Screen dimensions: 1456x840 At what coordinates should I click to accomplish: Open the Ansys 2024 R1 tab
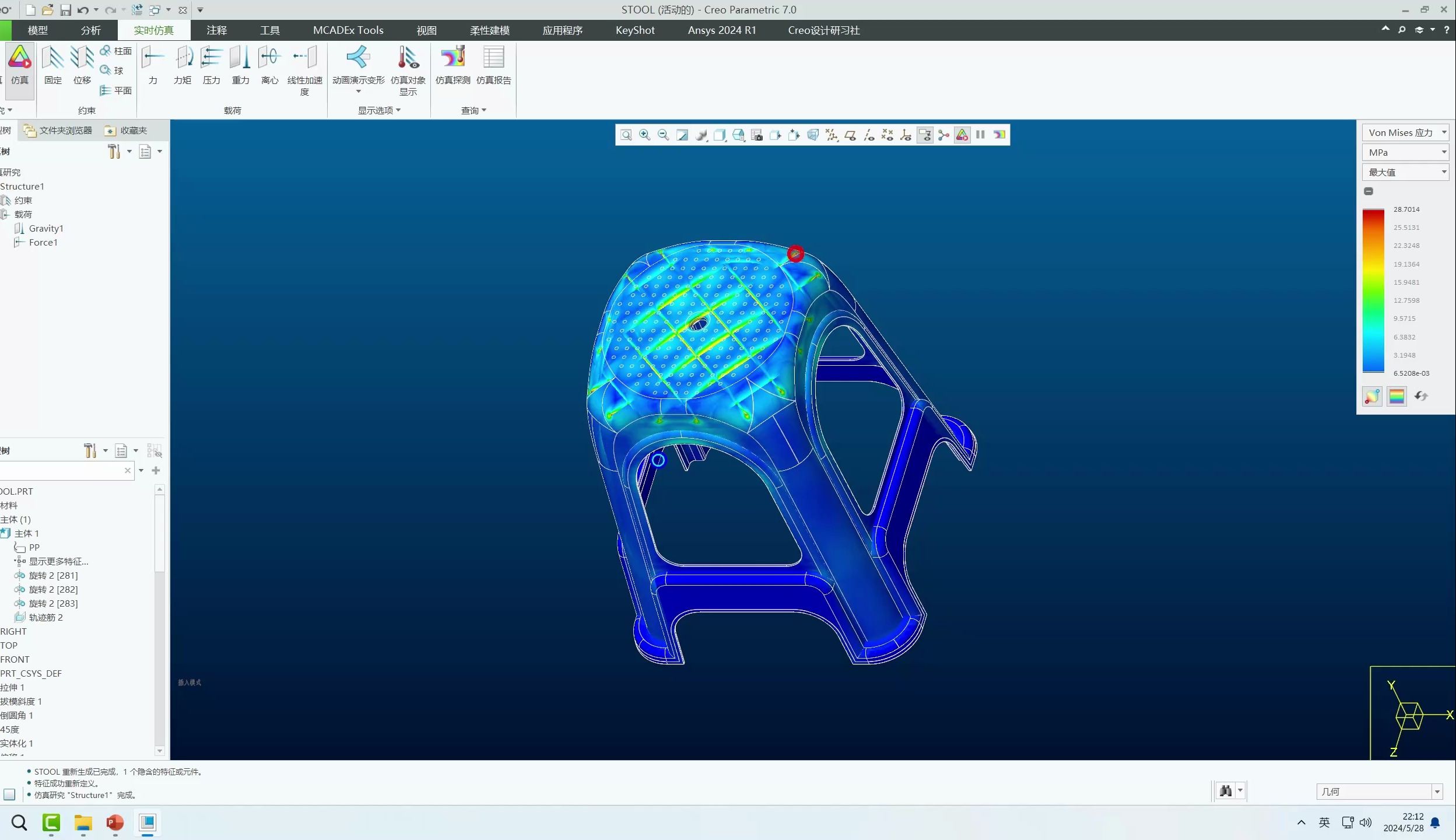pos(721,30)
